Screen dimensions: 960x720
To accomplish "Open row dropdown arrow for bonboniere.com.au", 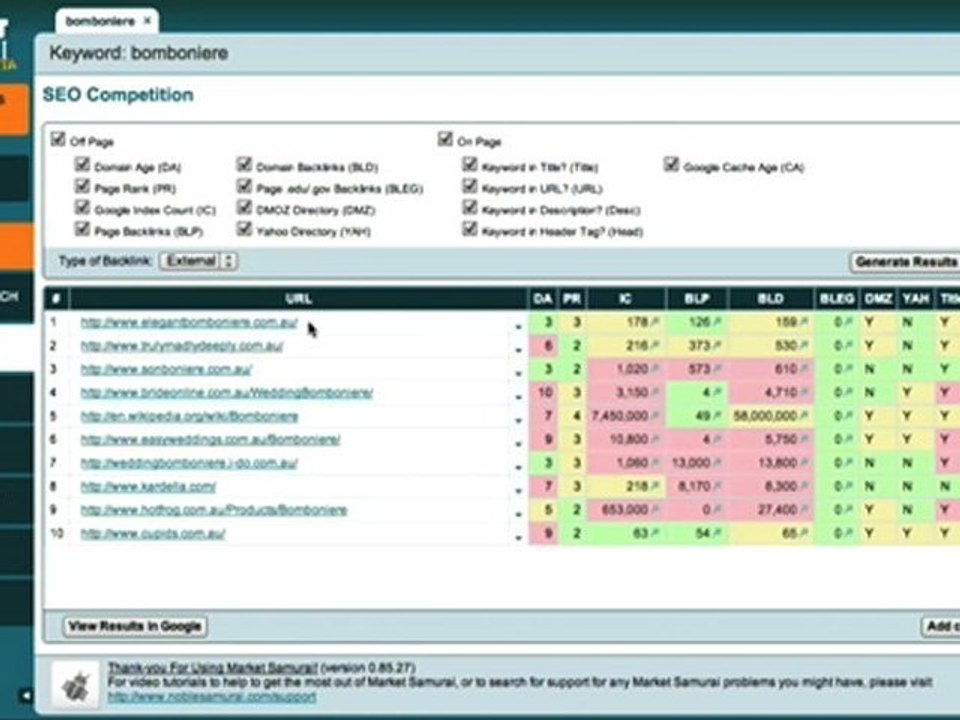I will 518,373.
